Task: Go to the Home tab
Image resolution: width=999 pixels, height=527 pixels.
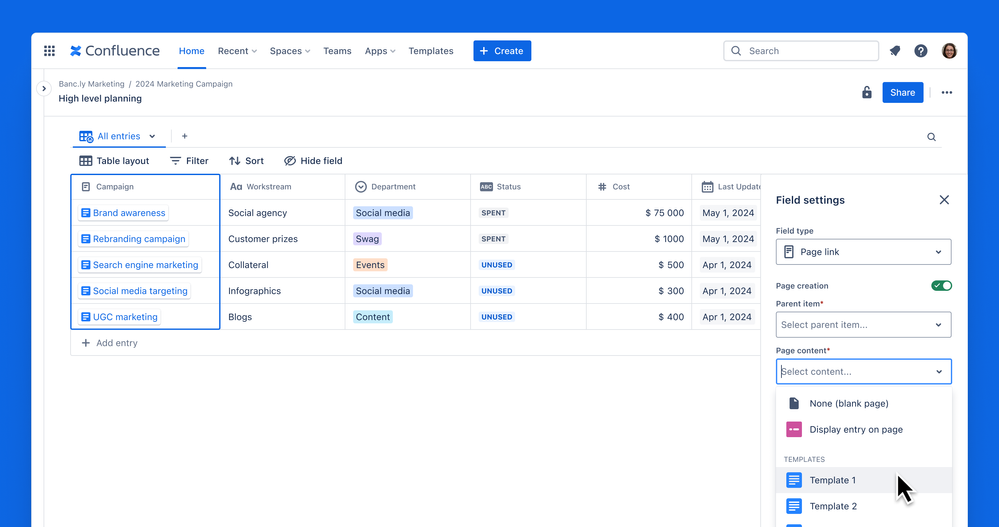Action: pos(191,51)
